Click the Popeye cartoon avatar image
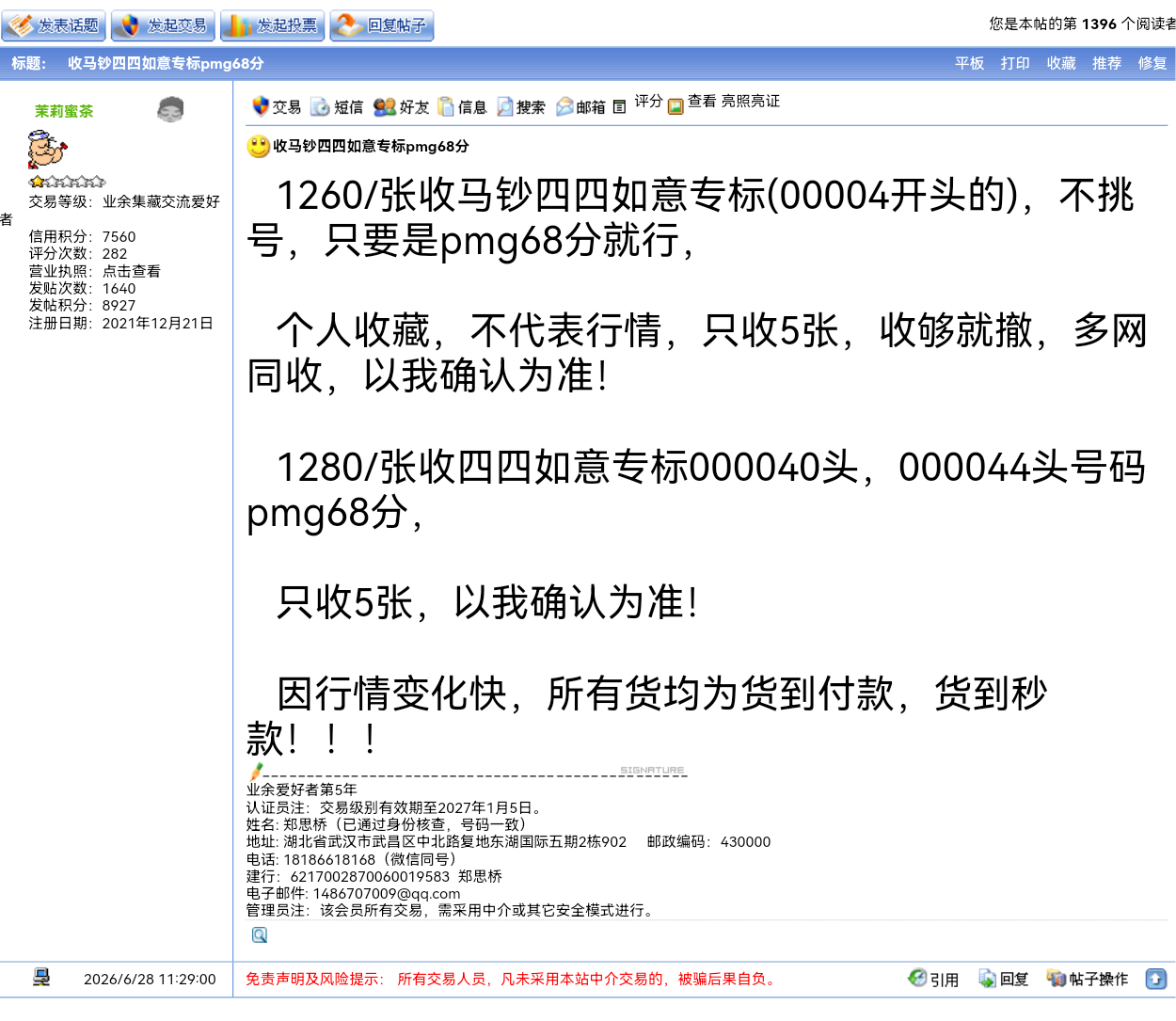The image size is (1176, 1021). 47,150
